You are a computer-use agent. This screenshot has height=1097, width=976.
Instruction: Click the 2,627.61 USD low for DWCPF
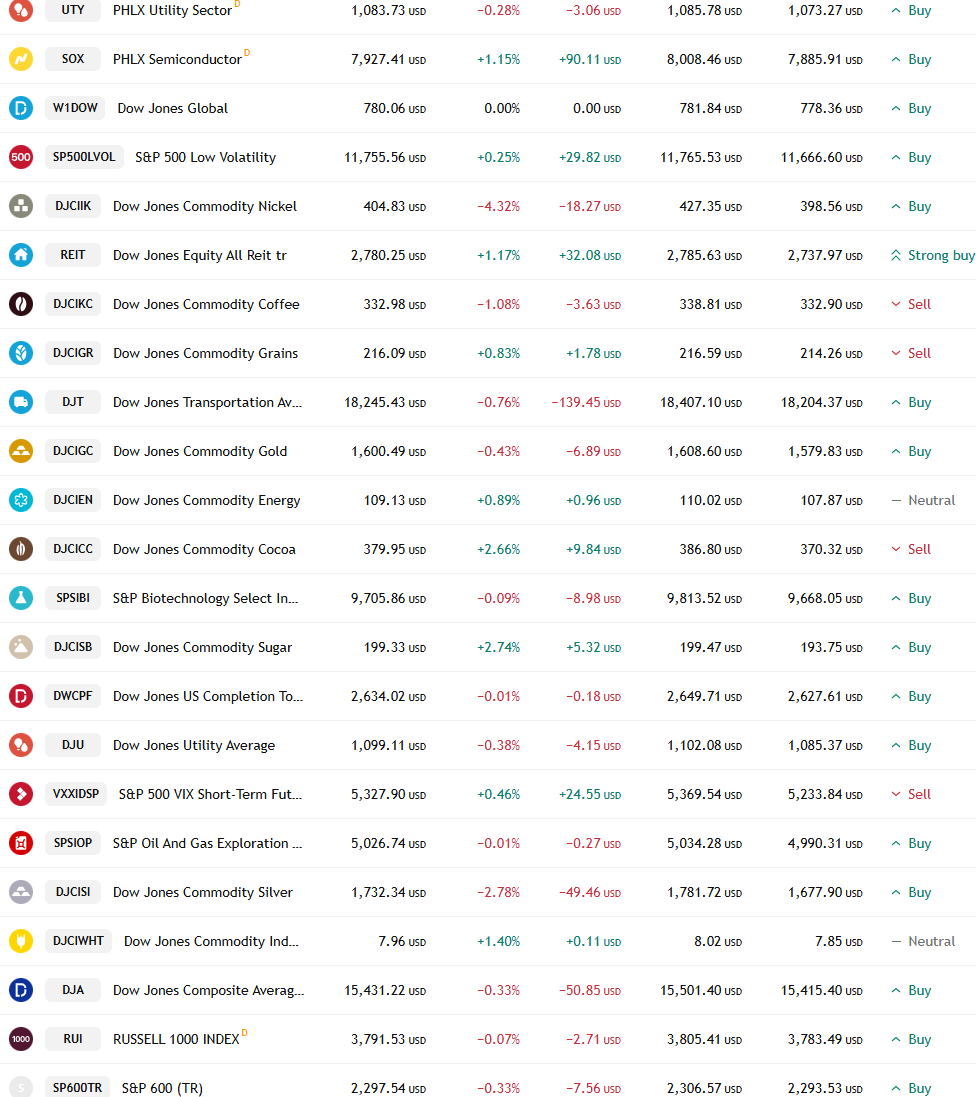pos(825,696)
